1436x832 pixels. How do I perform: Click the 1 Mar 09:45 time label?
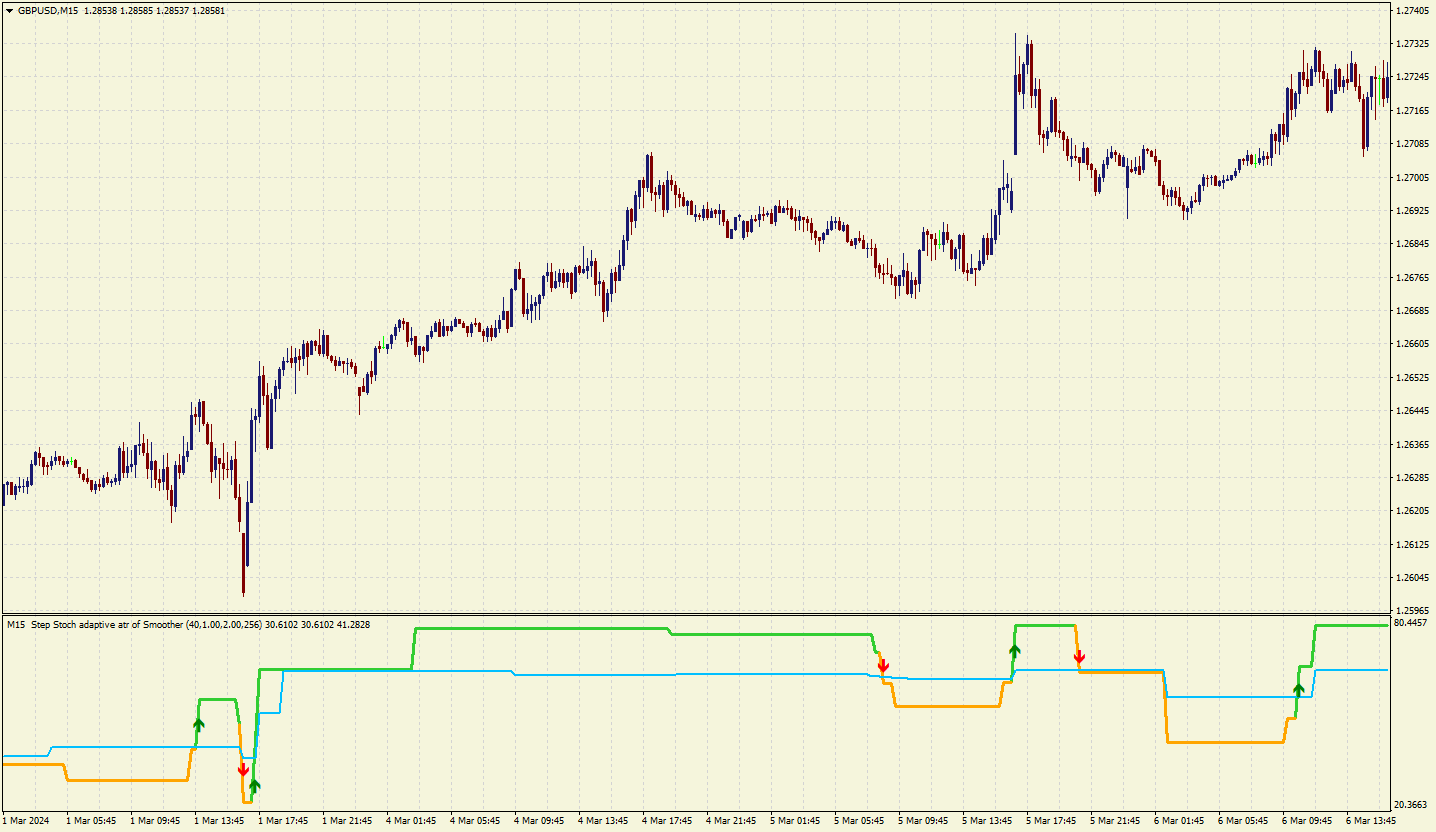point(156,821)
